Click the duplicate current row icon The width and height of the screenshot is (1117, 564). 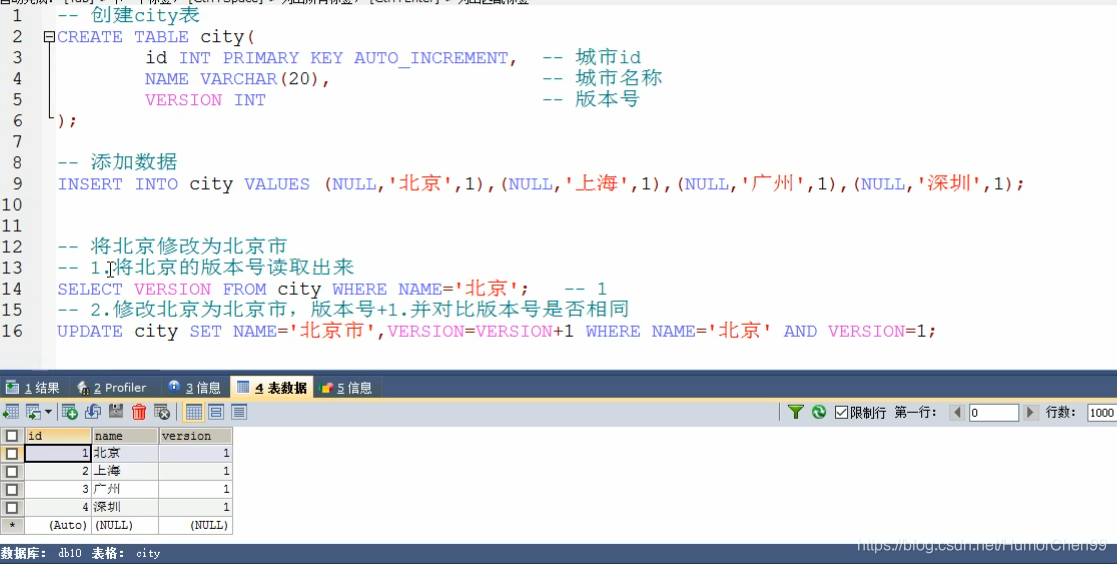(x=93, y=412)
